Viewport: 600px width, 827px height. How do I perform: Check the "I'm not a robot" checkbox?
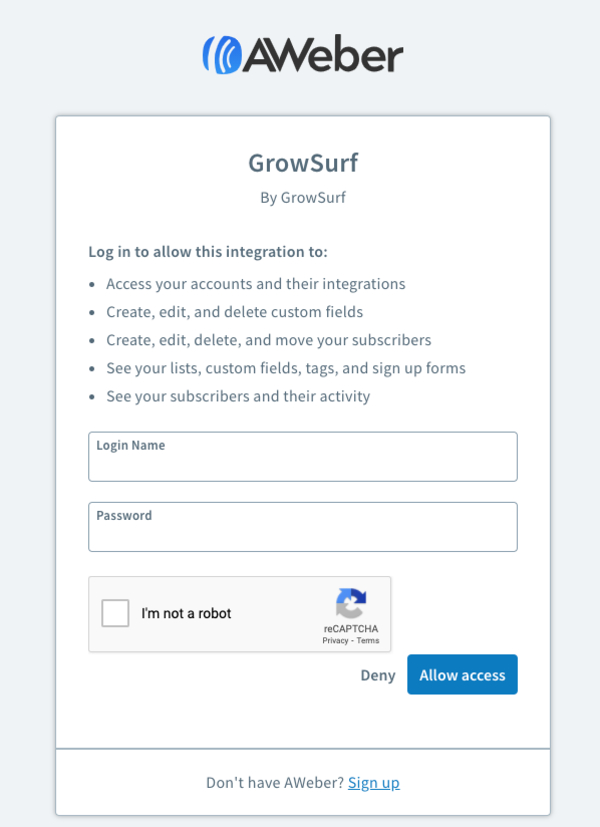tap(116, 613)
